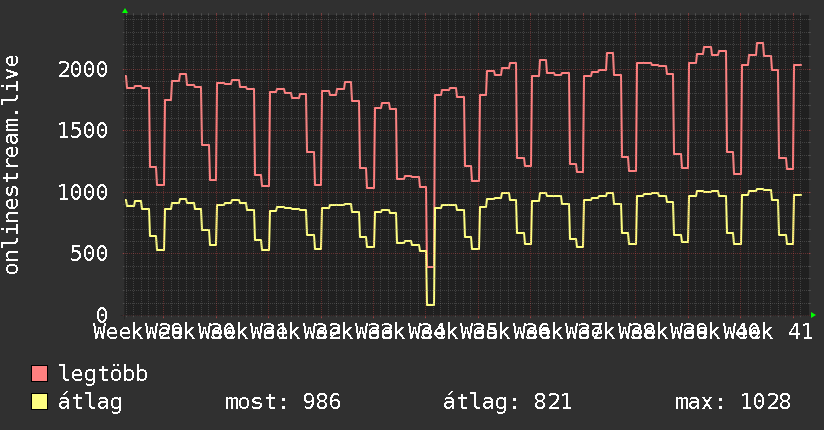This screenshot has height=430, width=824.
Task: Click the 1500 y-axis label
Action: [83, 130]
